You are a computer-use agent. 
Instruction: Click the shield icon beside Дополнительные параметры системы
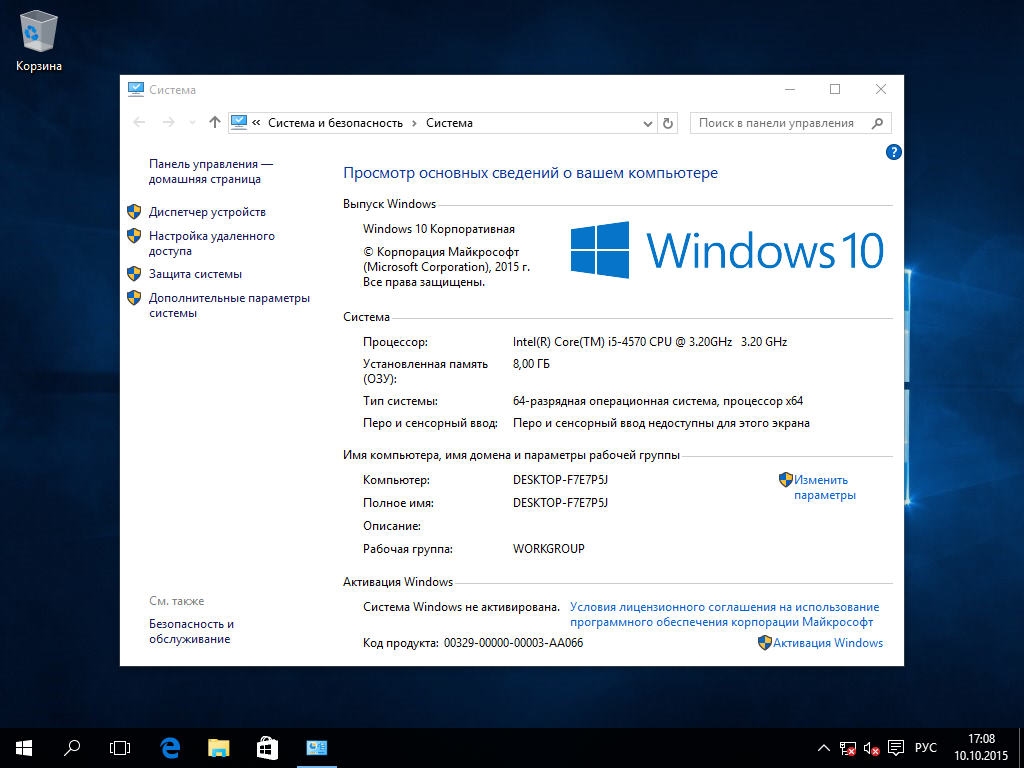134,298
